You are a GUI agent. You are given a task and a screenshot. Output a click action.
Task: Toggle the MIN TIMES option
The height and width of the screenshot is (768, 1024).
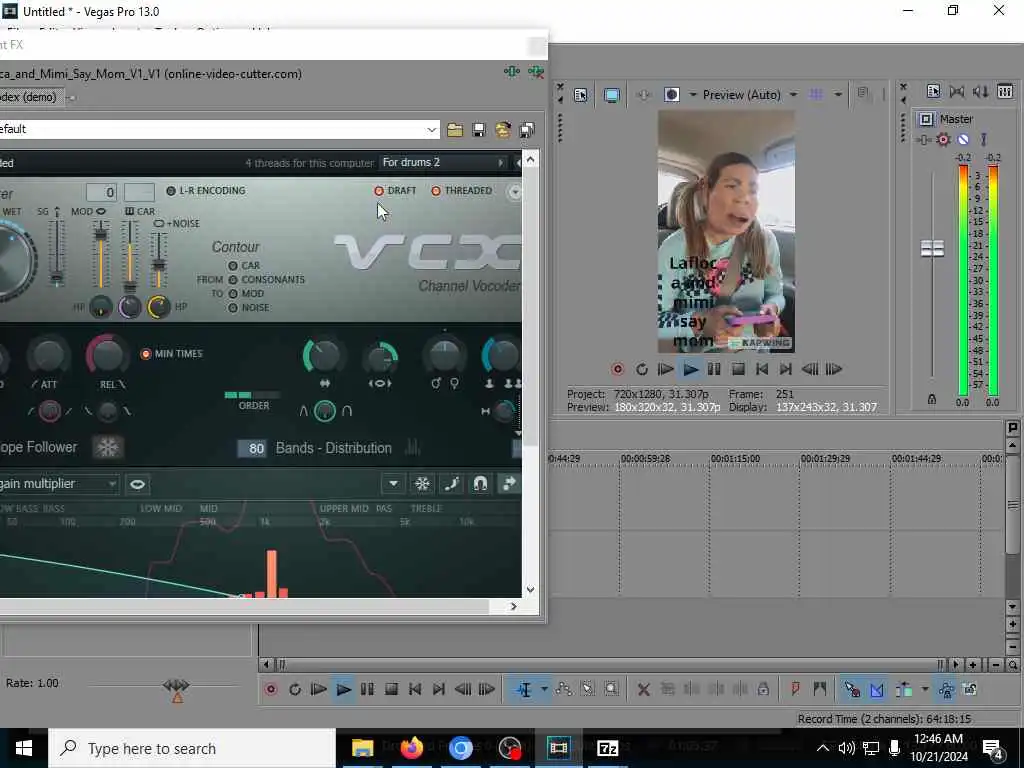pos(172,354)
